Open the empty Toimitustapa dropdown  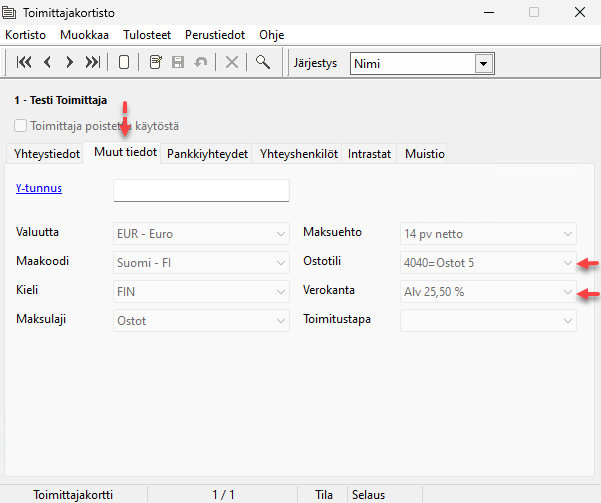pos(488,321)
